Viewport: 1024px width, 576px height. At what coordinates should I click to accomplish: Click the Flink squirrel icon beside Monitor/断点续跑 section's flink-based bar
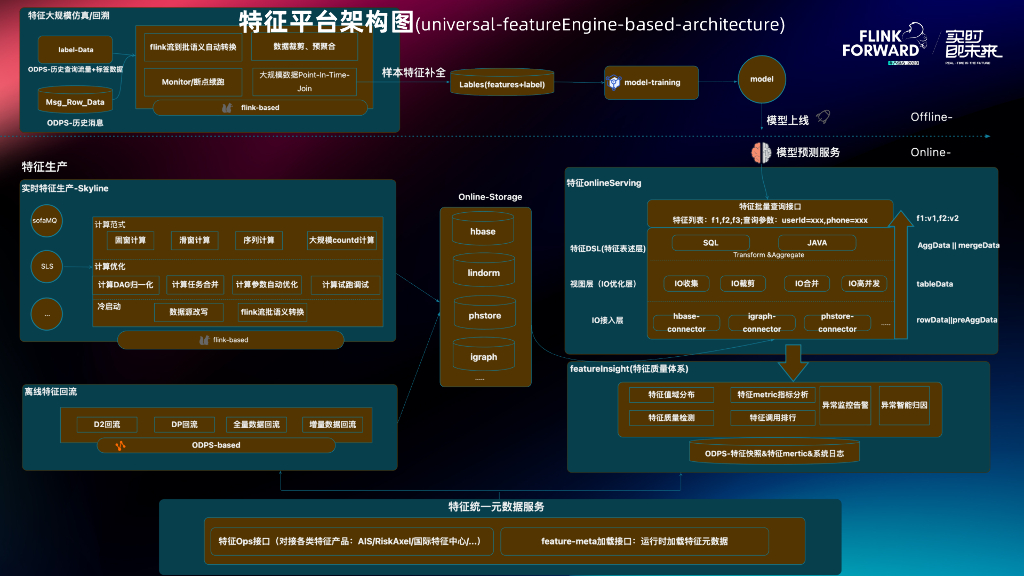tap(227, 108)
